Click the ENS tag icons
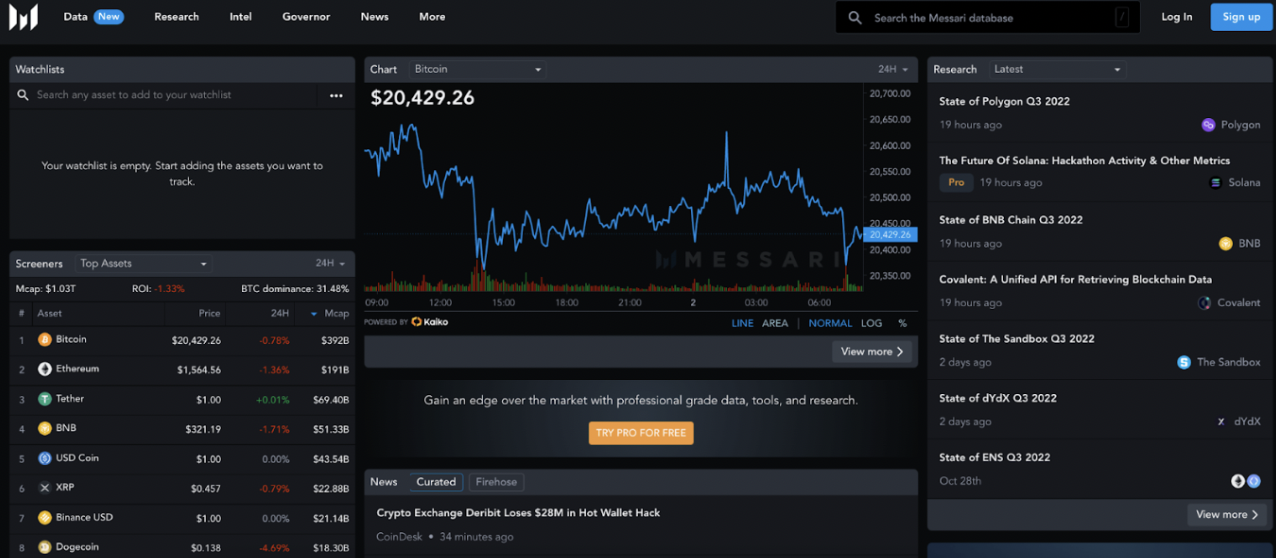Image resolution: width=1276 pixels, height=558 pixels. click(1246, 481)
